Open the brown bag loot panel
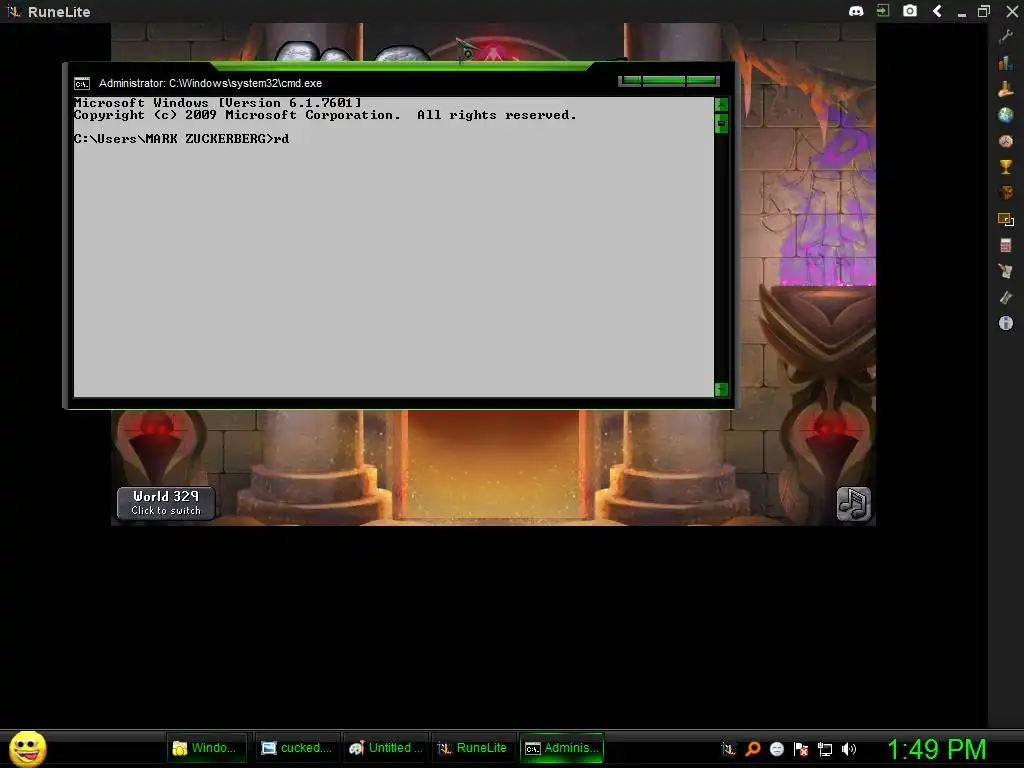Image resolution: width=1024 pixels, height=768 pixels. [x=1006, y=193]
